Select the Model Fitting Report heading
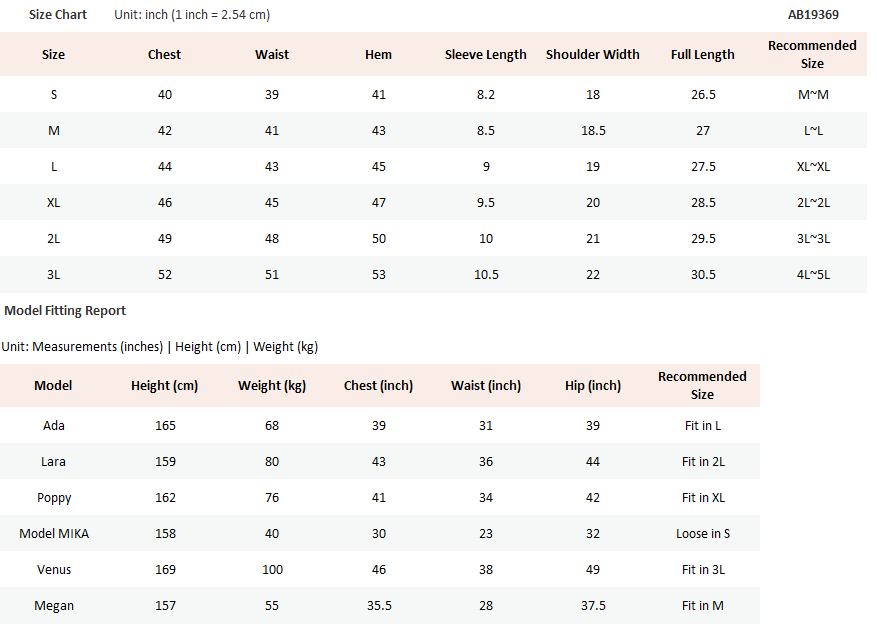The height and width of the screenshot is (632, 877). [x=65, y=310]
